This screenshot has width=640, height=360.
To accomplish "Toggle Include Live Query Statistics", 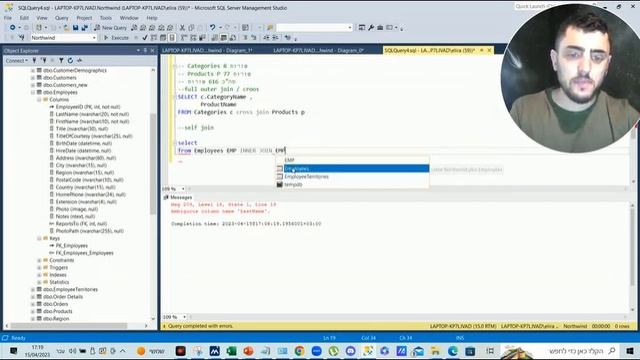I will tap(193, 38).
